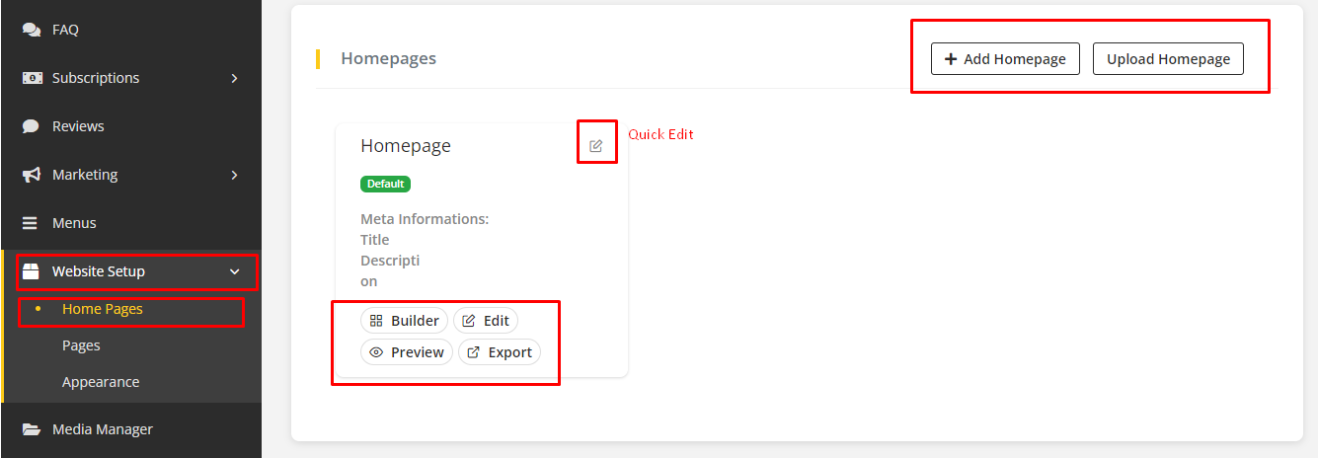1322x458 pixels.
Task: Expand the Marketing submenu chevron
Action: pyautogui.click(x=235, y=175)
